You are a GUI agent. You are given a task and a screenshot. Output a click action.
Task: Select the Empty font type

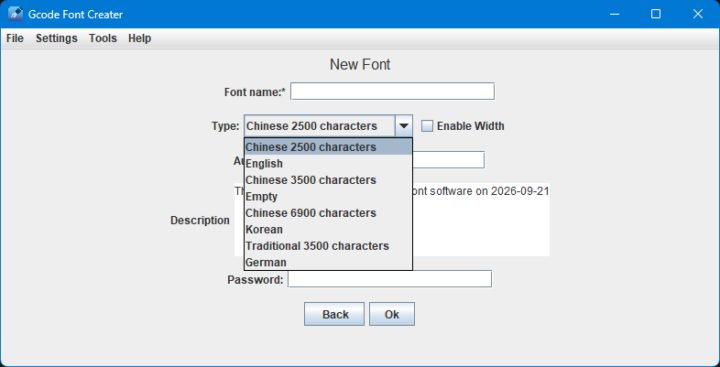328,197
